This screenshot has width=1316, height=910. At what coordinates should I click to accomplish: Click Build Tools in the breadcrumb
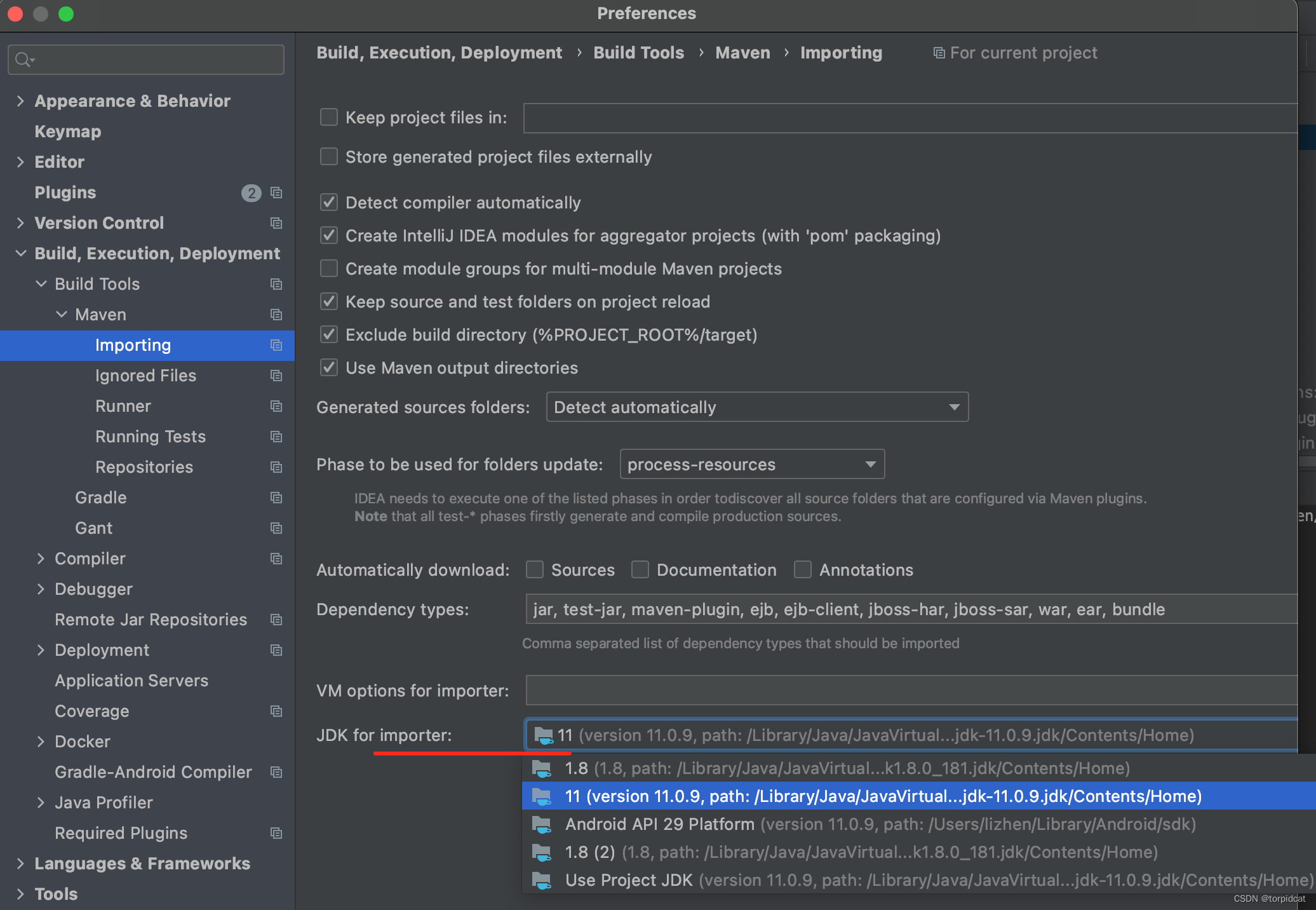638,53
